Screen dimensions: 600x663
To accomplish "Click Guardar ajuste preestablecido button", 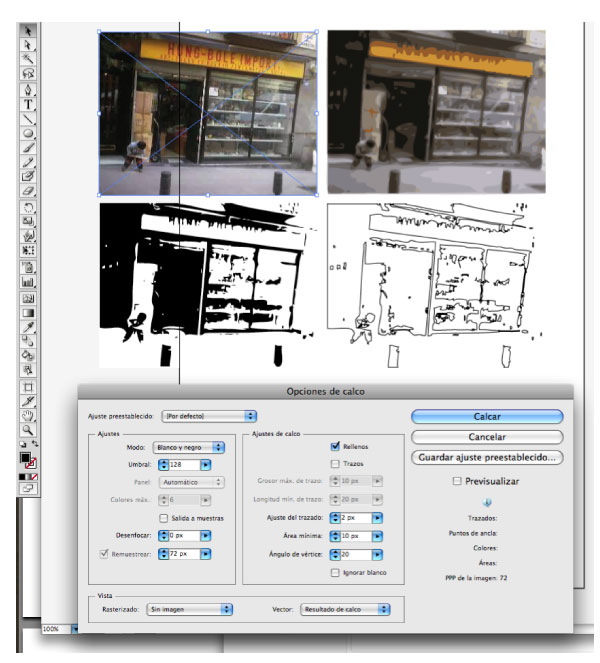I will 487,457.
